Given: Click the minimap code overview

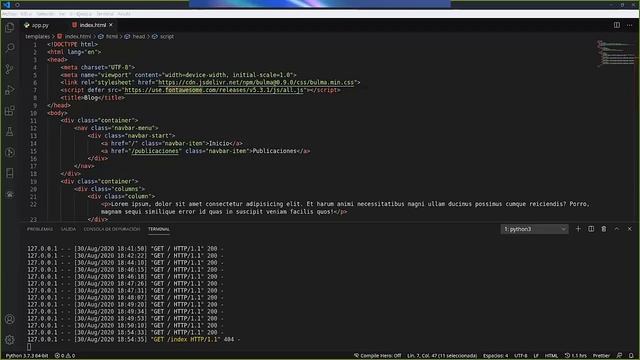Looking at the screenshot, I should 616,53.
